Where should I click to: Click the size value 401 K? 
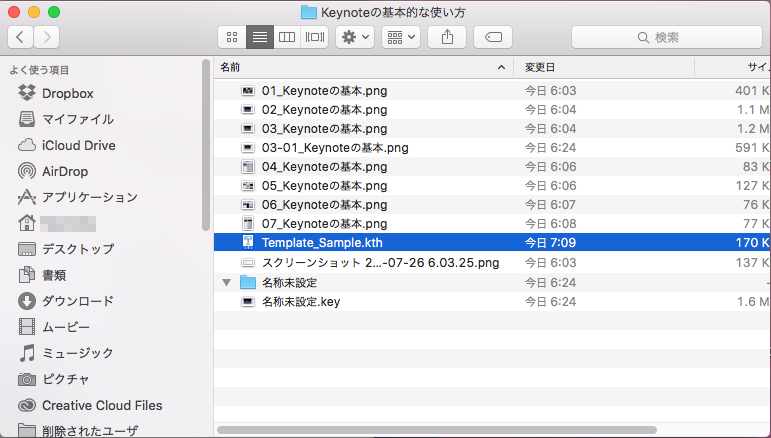pos(752,90)
